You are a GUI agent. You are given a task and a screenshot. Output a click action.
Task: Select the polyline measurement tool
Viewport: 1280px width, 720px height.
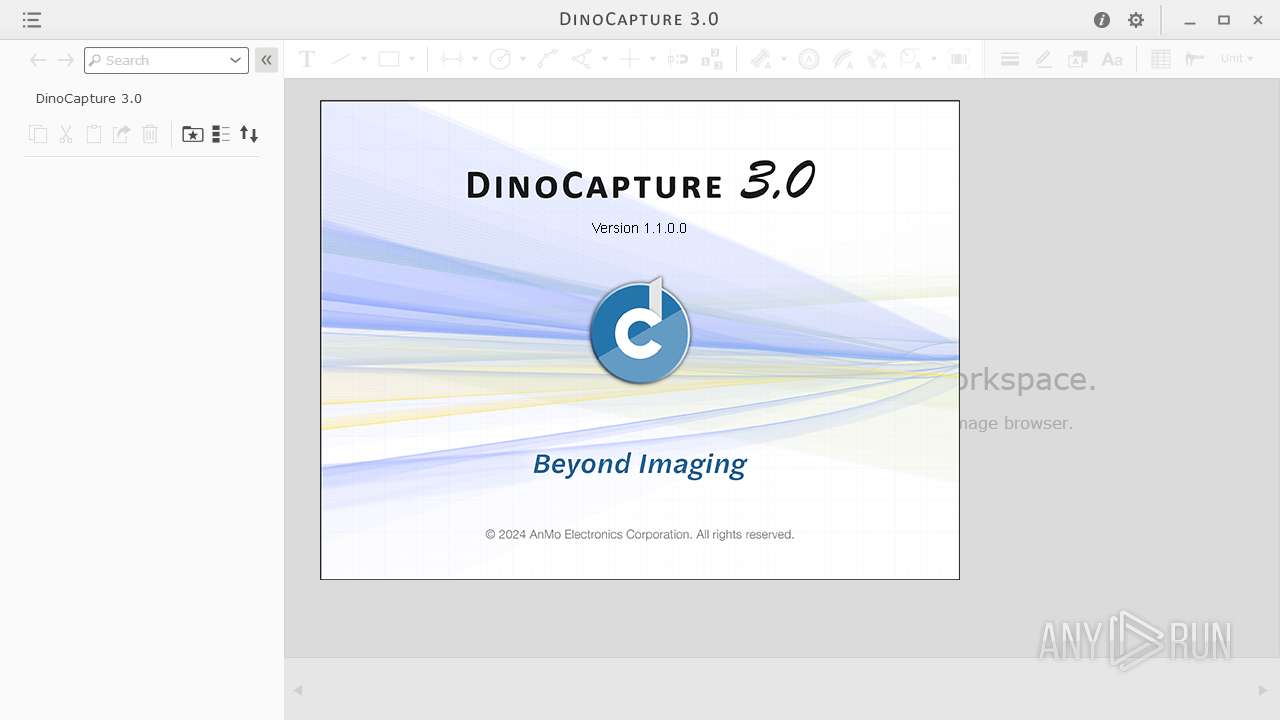tap(547, 59)
